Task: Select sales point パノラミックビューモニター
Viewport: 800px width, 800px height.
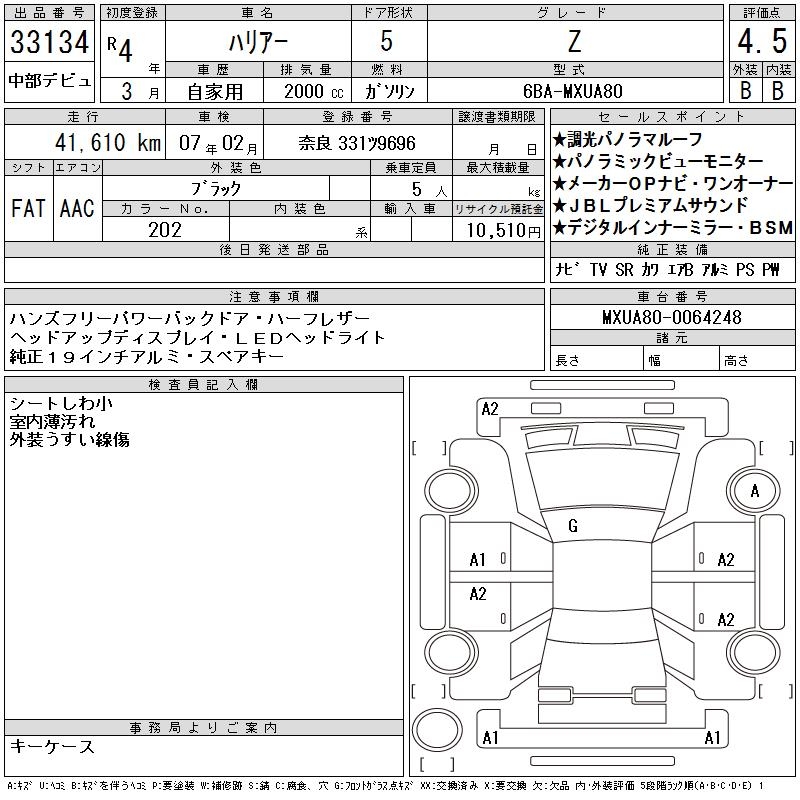Action: [x=658, y=161]
